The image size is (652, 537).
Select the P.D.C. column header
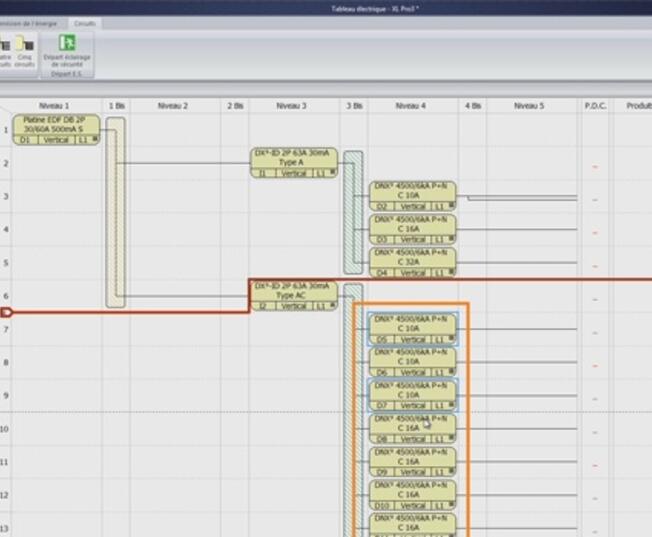596,105
